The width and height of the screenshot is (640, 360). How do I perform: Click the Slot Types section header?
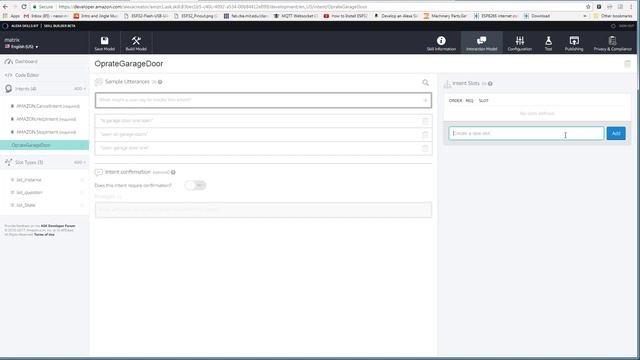(29, 162)
